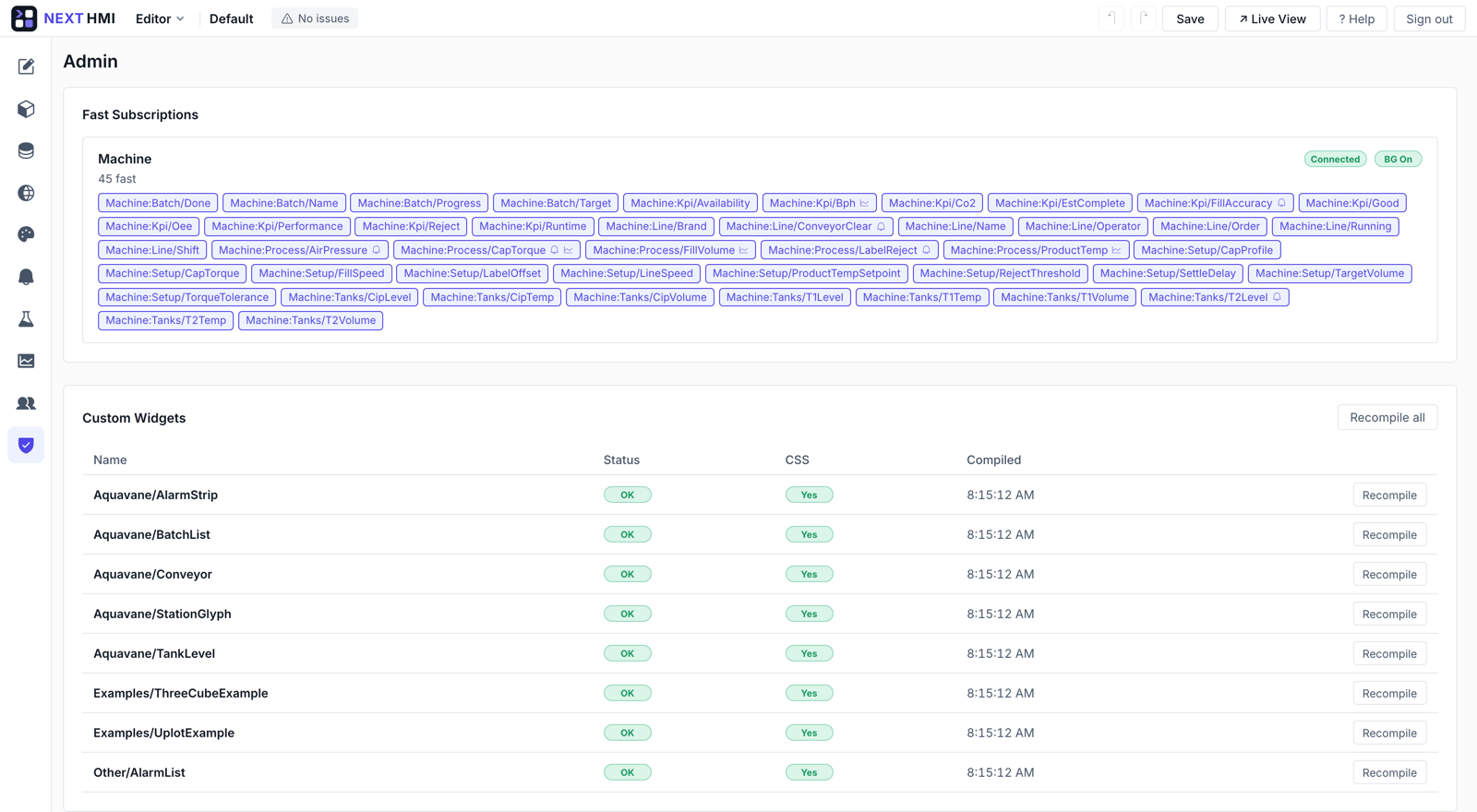Click bell icon on Machine:Tanks/T2Level tag

[1277, 297]
